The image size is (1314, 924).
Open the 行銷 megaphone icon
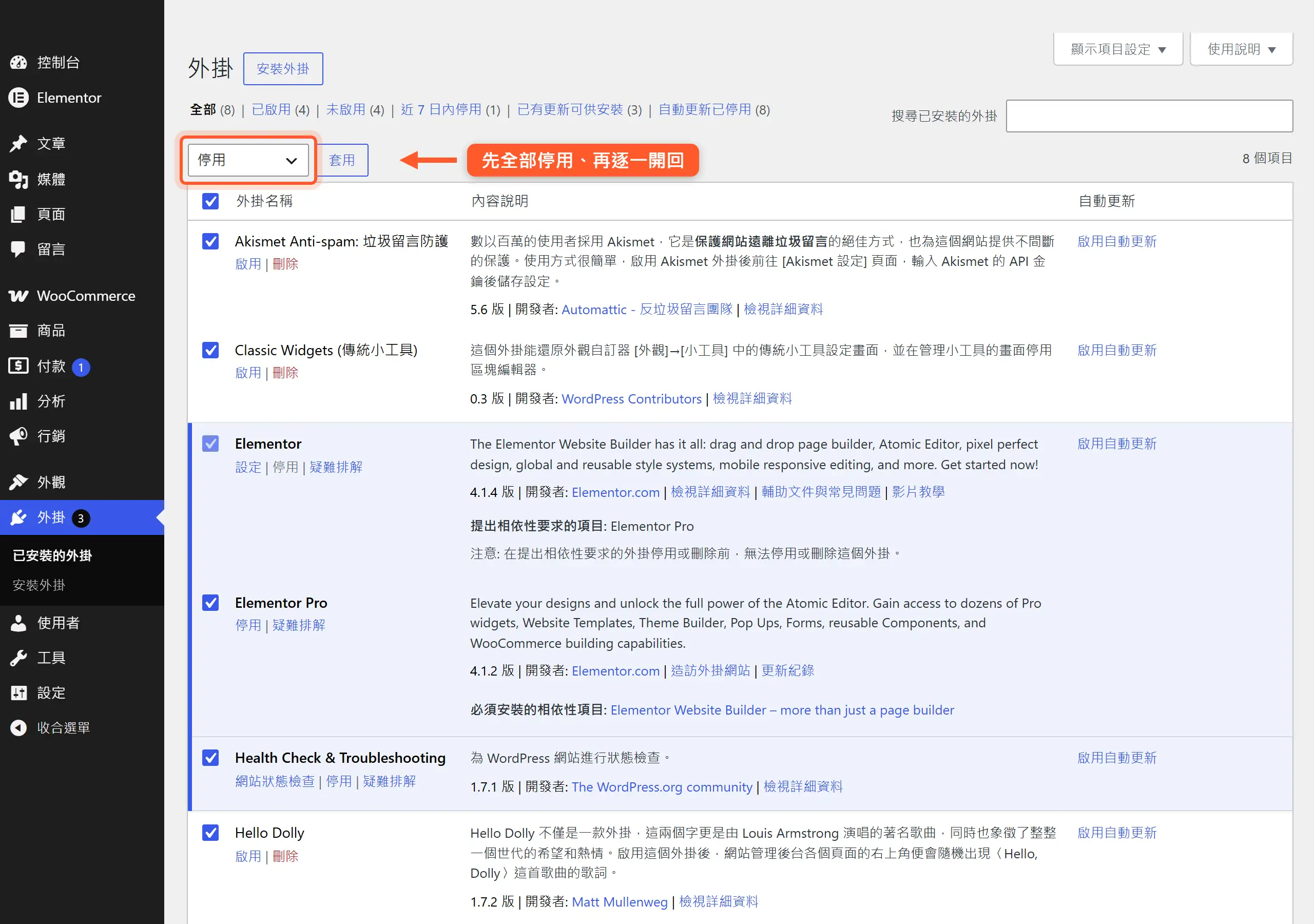(x=18, y=436)
